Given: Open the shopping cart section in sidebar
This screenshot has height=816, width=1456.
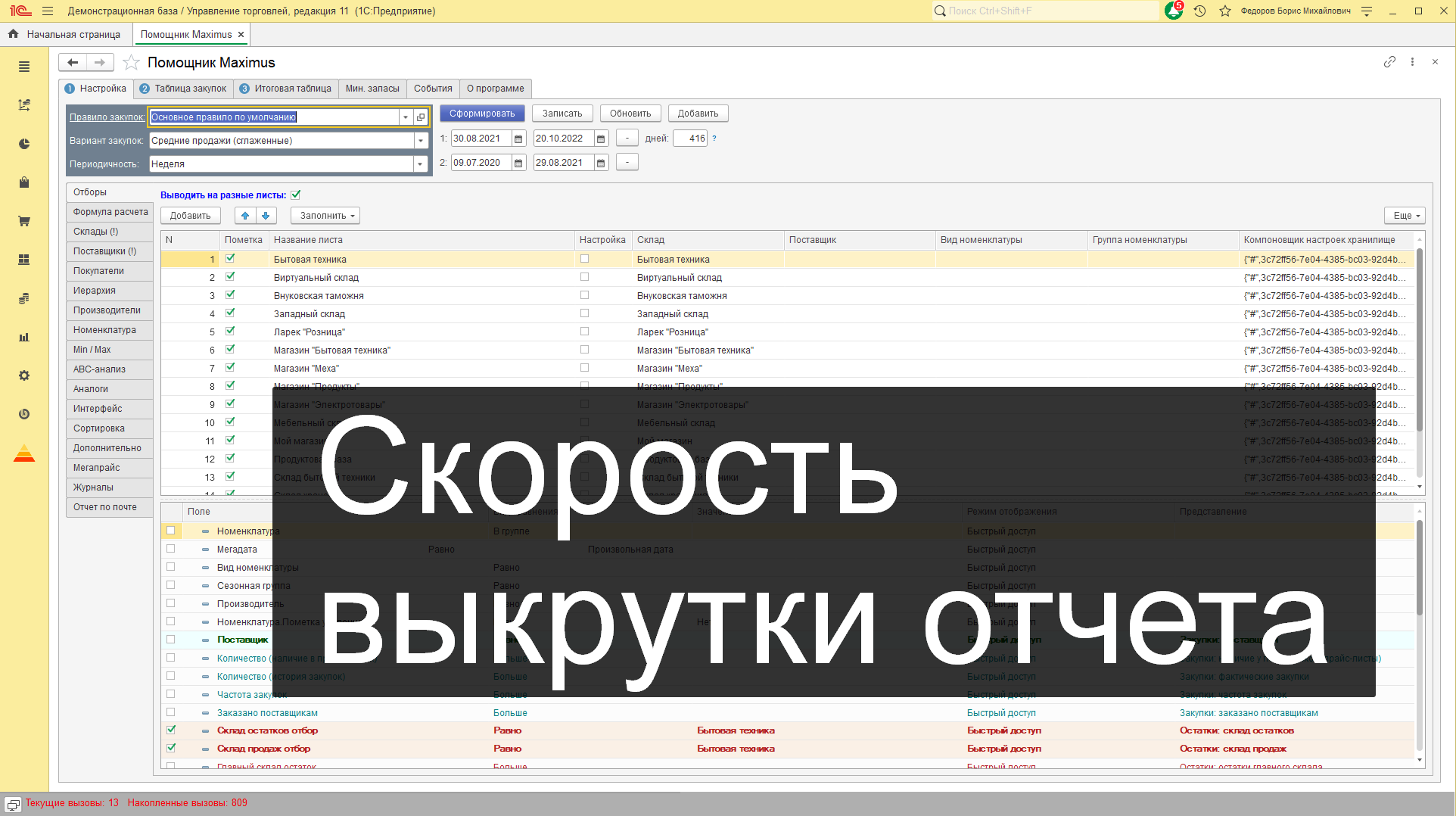Looking at the screenshot, I should [24, 221].
